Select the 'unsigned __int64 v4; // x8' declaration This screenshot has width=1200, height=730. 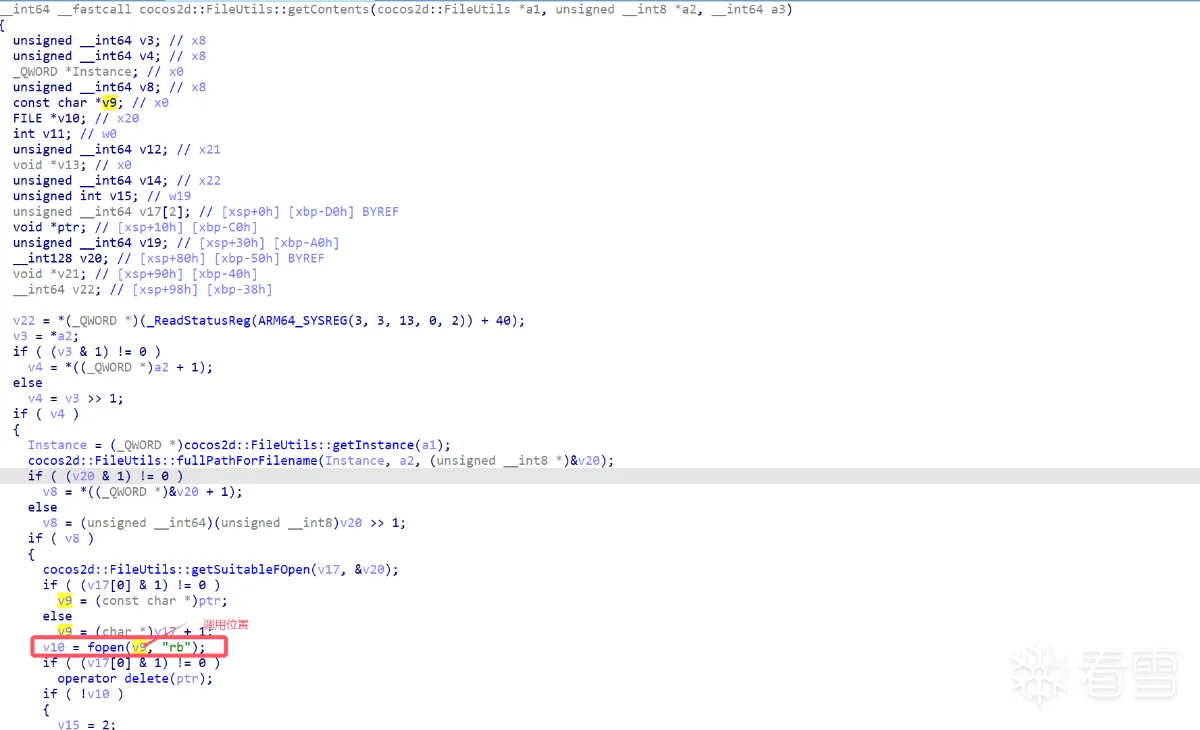click(x=109, y=56)
